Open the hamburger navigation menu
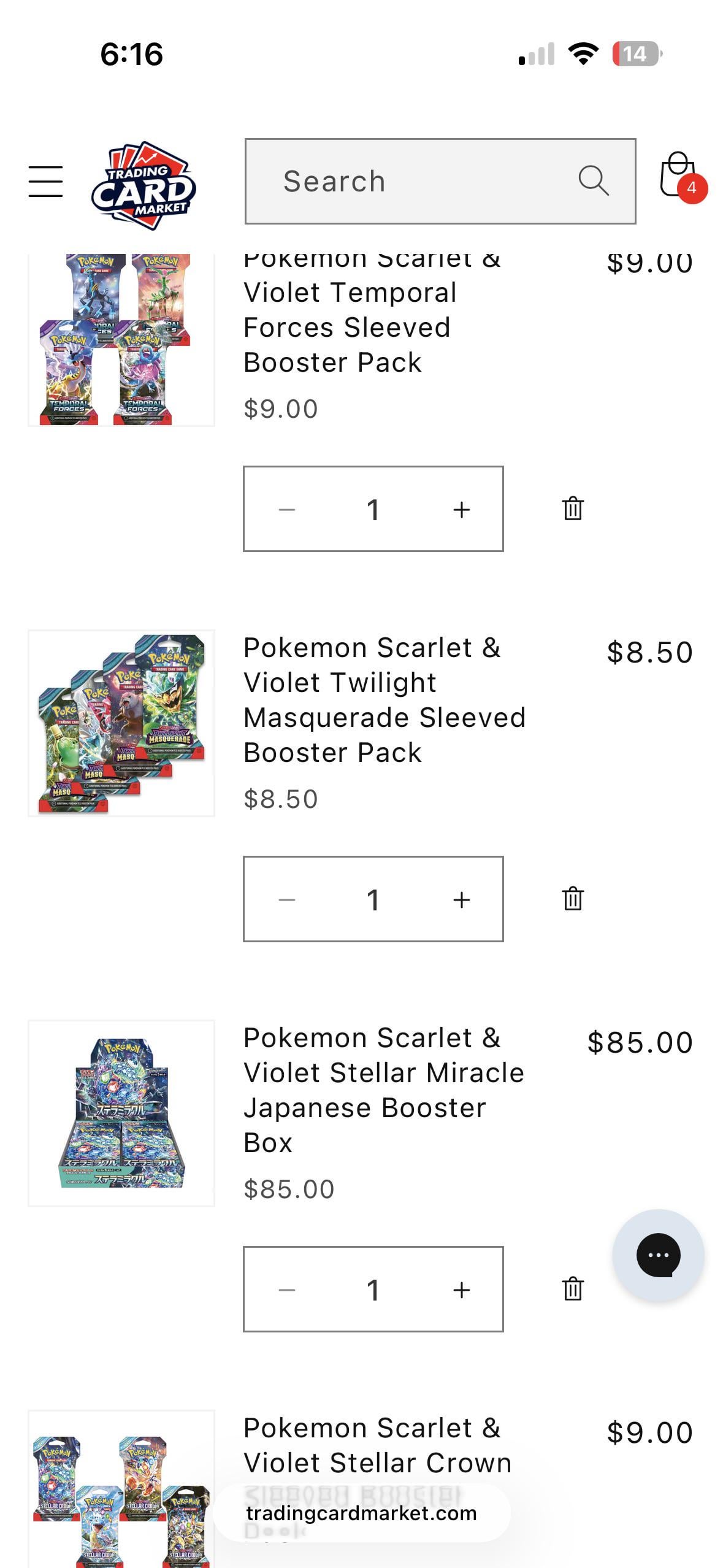This screenshot has width=723, height=1568. click(45, 182)
